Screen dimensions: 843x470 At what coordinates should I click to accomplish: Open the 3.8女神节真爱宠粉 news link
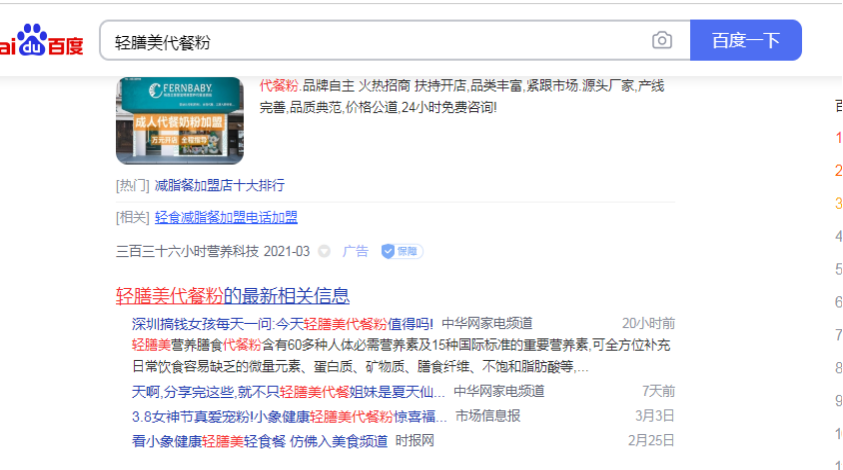[289, 416]
